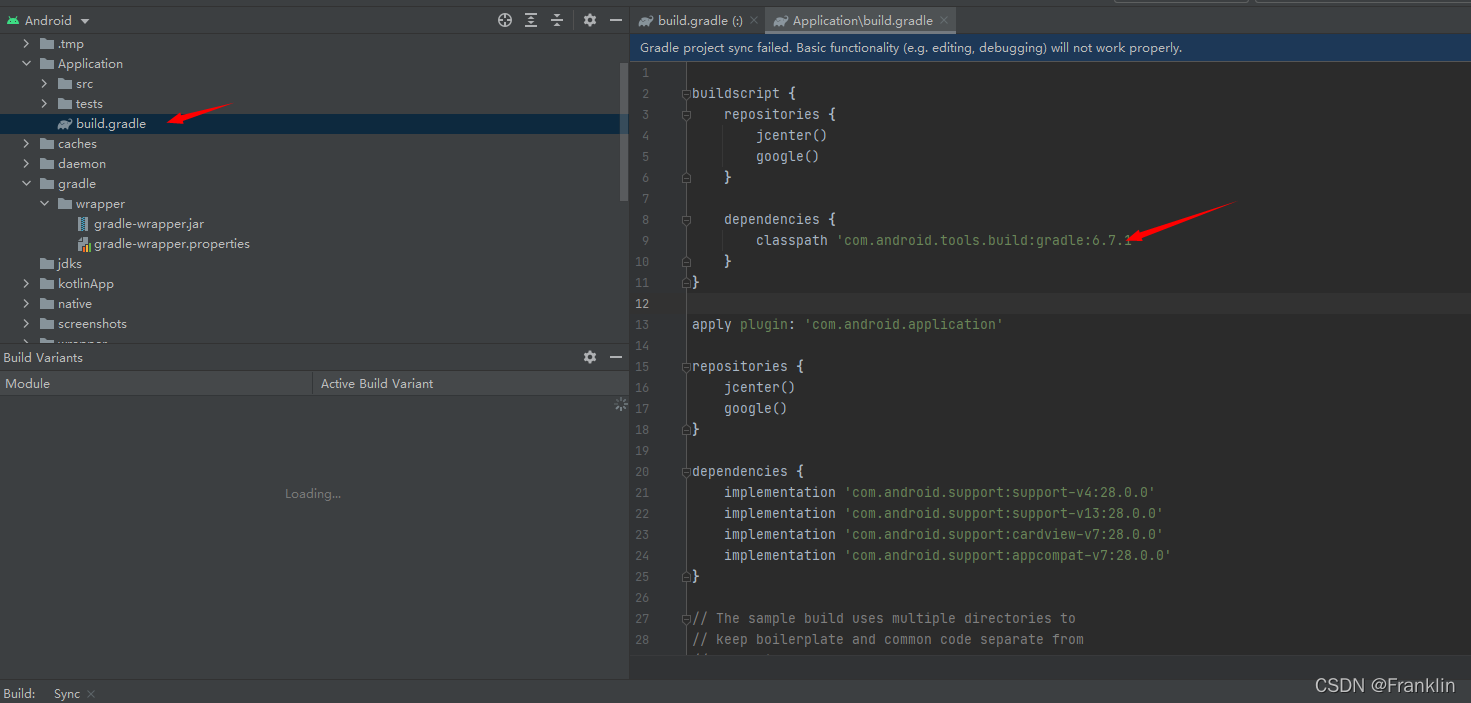Click the kotlinApp folder icon
Viewport: 1471px width, 703px height.
[47, 283]
